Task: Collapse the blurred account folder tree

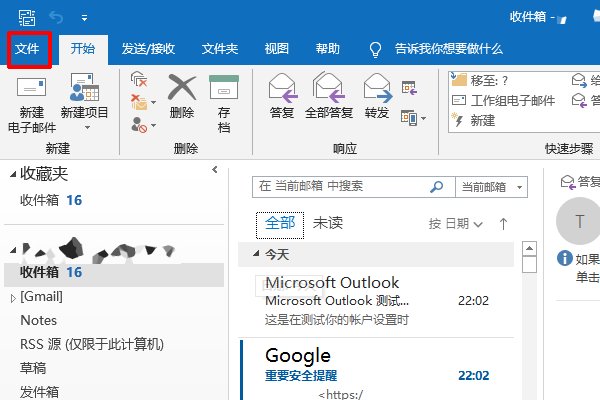Action: point(13,250)
